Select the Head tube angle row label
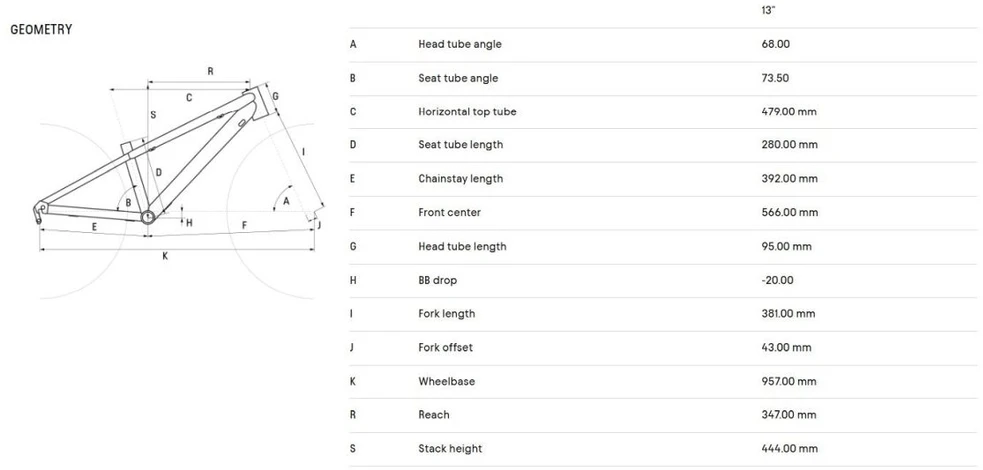983x470 pixels. (x=460, y=44)
